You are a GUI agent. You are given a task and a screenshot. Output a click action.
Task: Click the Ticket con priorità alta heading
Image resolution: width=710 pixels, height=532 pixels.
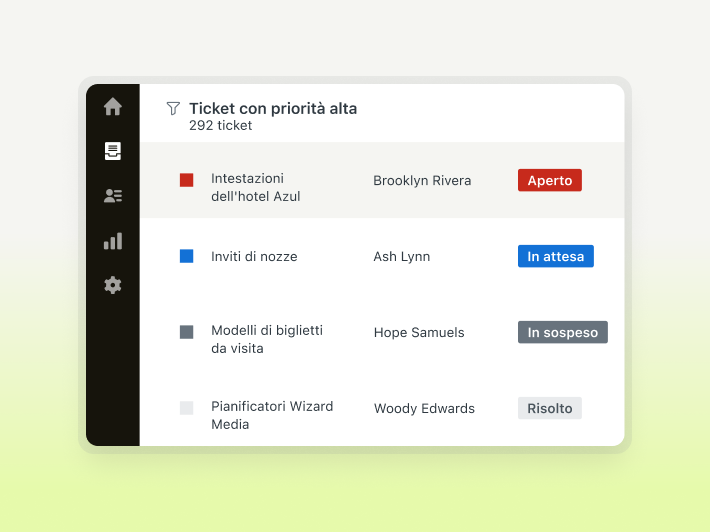(x=273, y=108)
